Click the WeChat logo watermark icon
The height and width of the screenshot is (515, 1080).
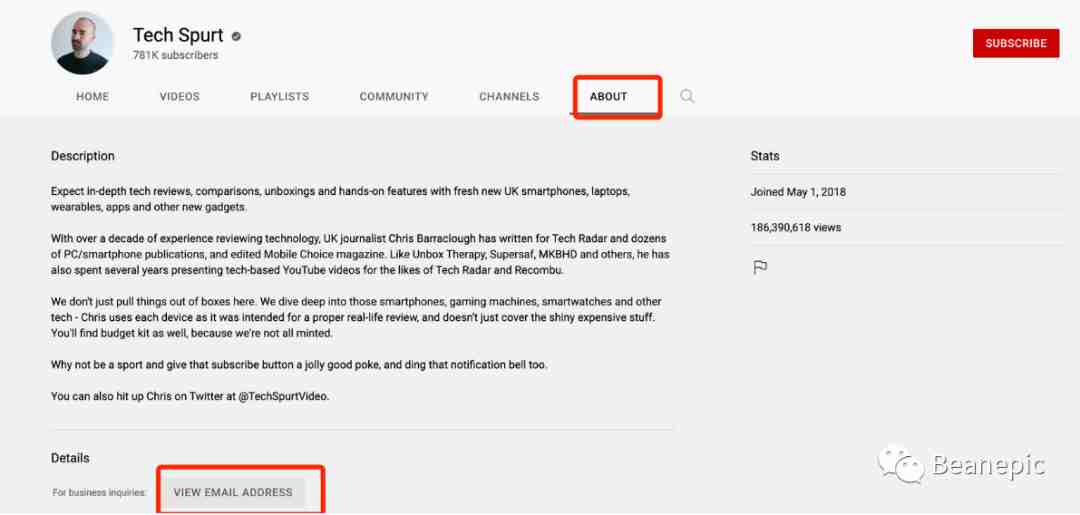[x=901, y=463]
